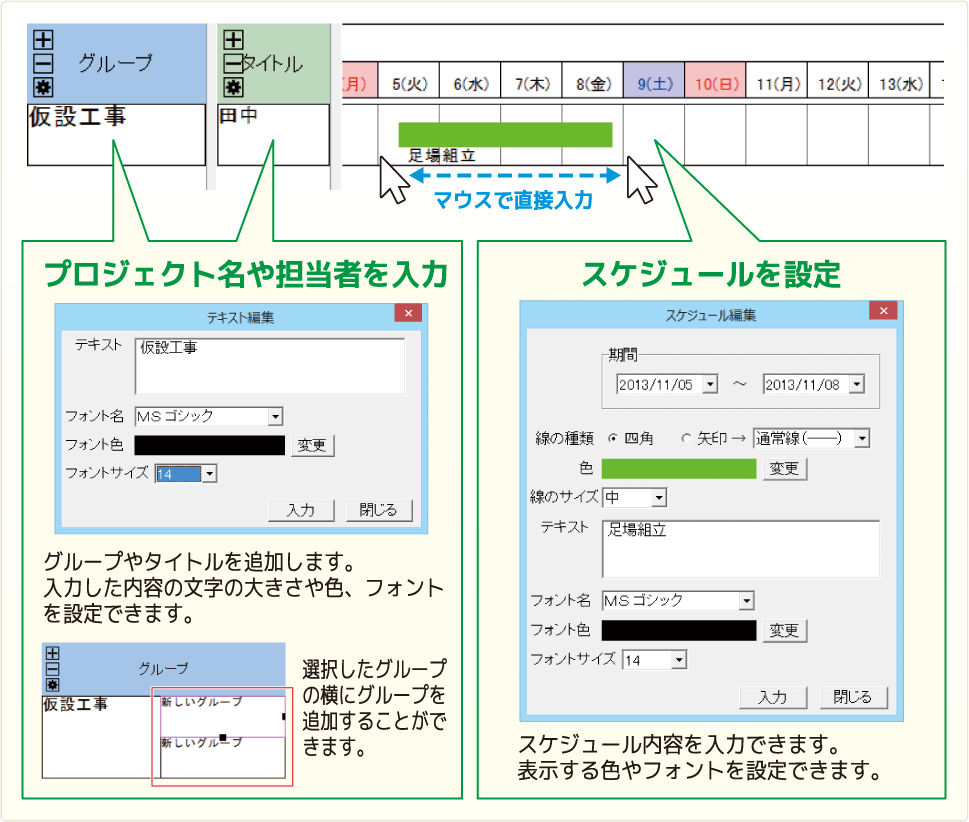Image resolution: width=969 pixels, height=822 pixels.
Task: Select the 田中 title cell
Action: (x=273, y=135)
